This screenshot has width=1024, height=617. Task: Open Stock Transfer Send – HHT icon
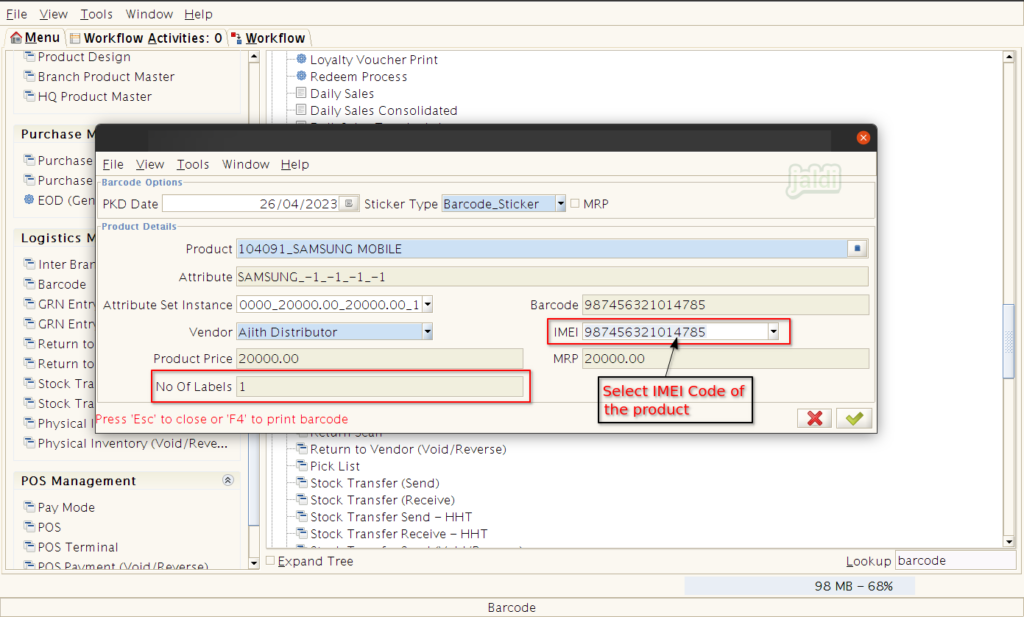[302, 516]
